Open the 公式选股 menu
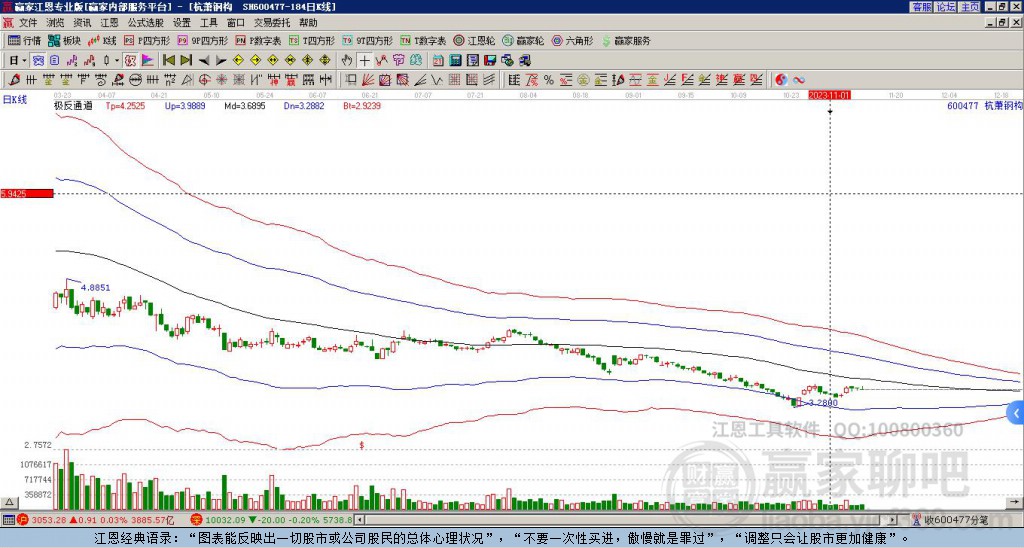This screenshot has height=548, width=1024. pyautogui.click(x=146, y=23)
